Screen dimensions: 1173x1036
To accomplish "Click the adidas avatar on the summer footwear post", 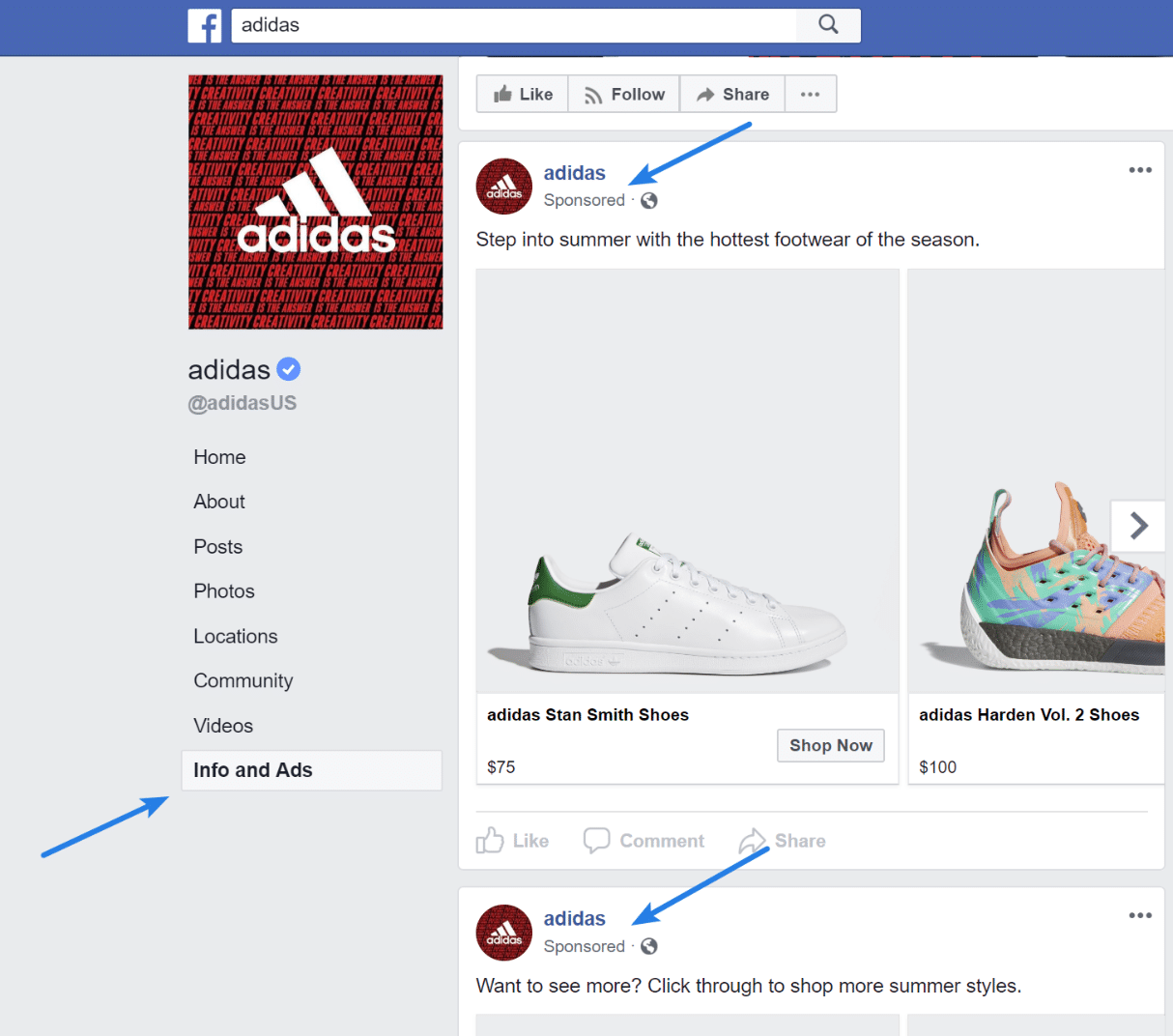I will click(504, 187).
